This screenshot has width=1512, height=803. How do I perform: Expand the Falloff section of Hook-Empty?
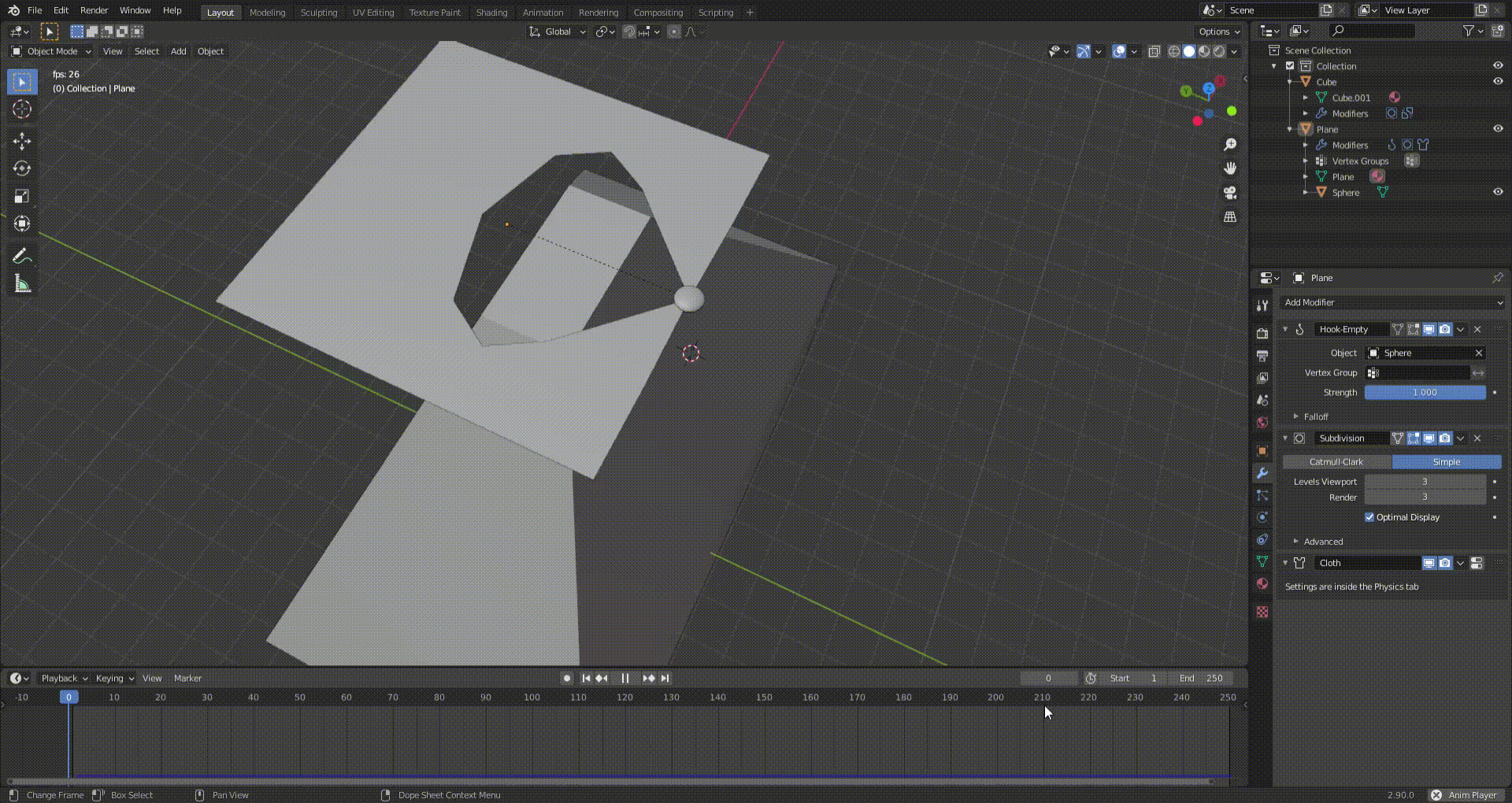pos(1307,416)
